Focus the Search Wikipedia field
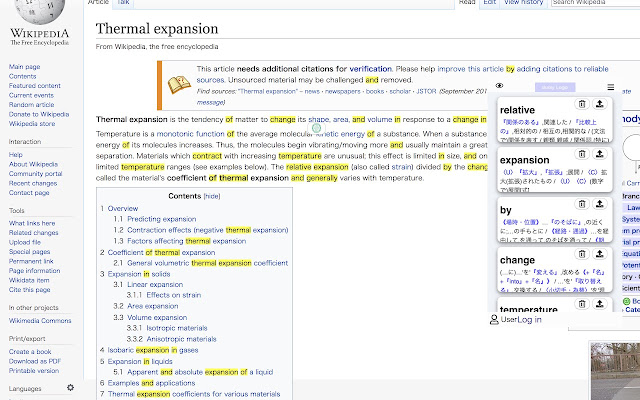 595,2
